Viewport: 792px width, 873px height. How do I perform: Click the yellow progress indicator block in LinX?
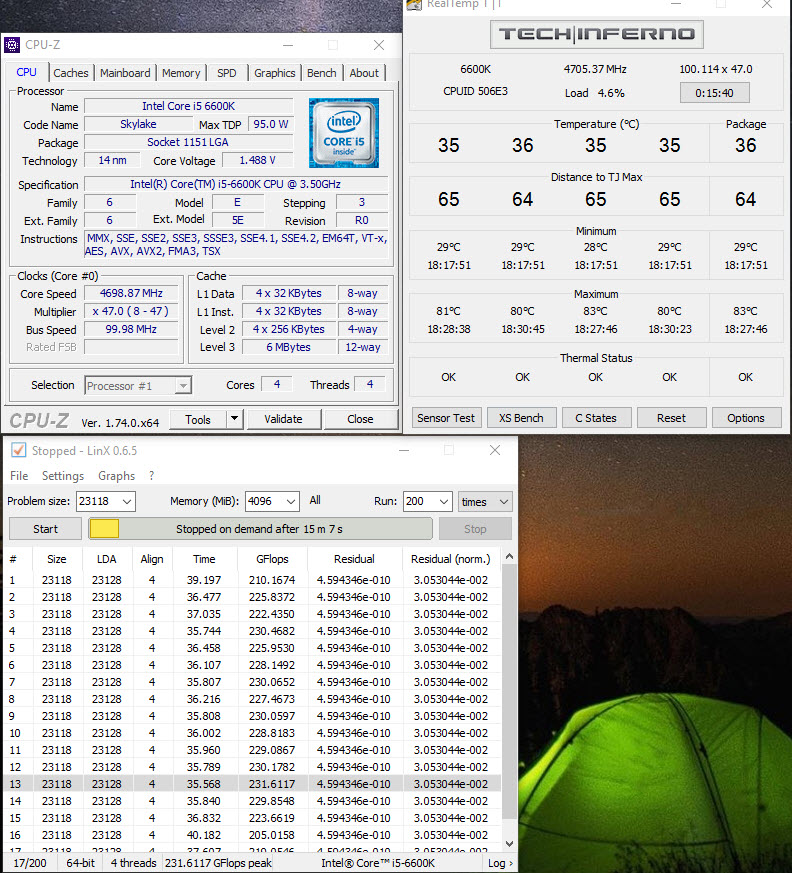click(104, 529)
